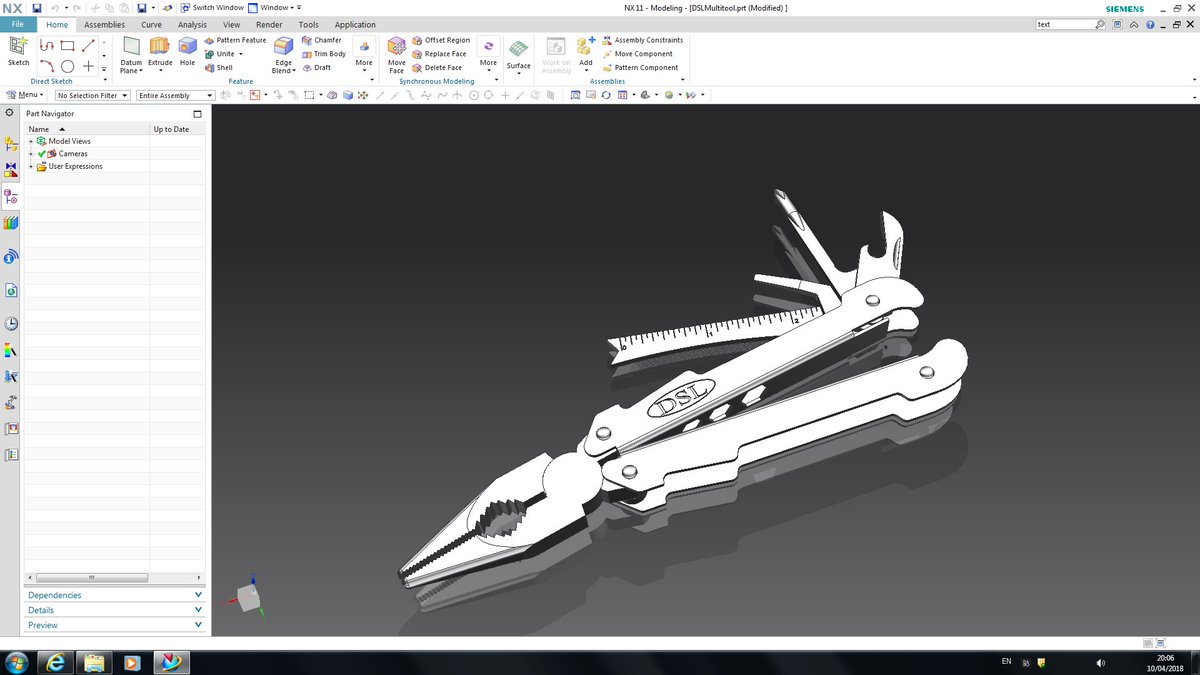Open File Explorer from taskbar

coord(93,662)
